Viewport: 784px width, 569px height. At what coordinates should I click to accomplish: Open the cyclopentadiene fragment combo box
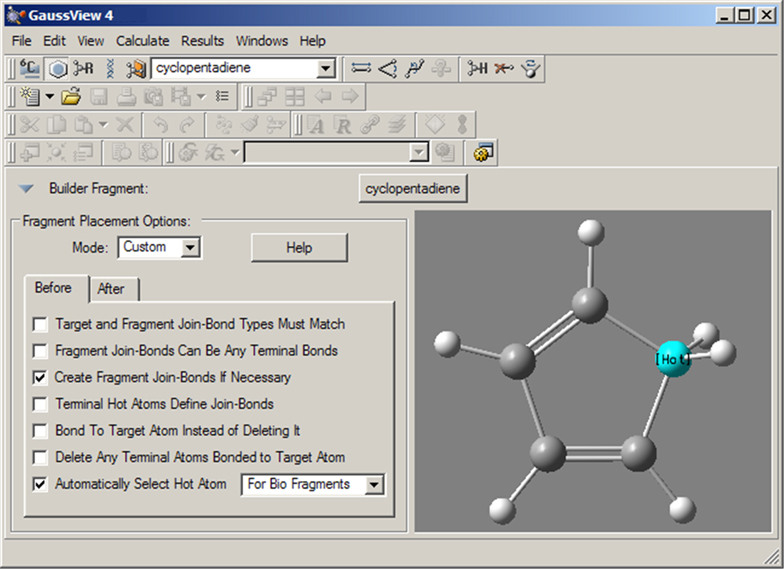click(x=326, y=69)
